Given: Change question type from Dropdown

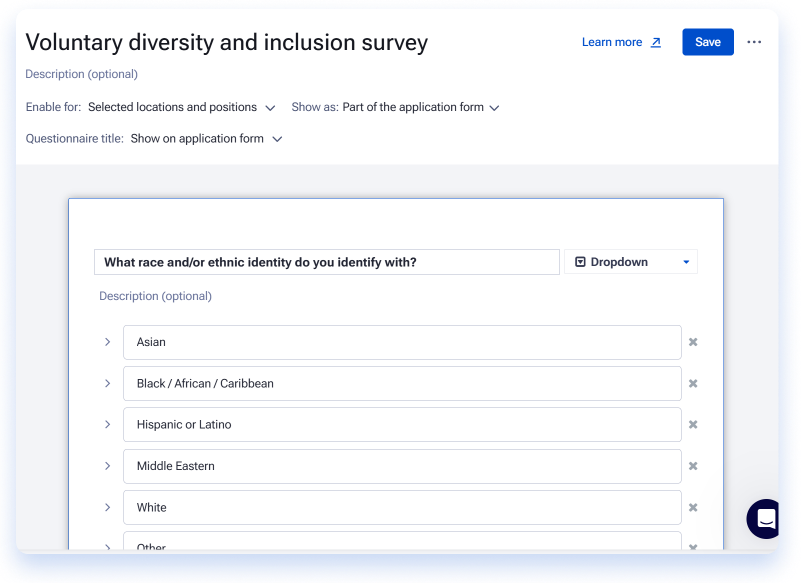Looking at the screenshot, I should pyautogui.click(x=631, y=262).
